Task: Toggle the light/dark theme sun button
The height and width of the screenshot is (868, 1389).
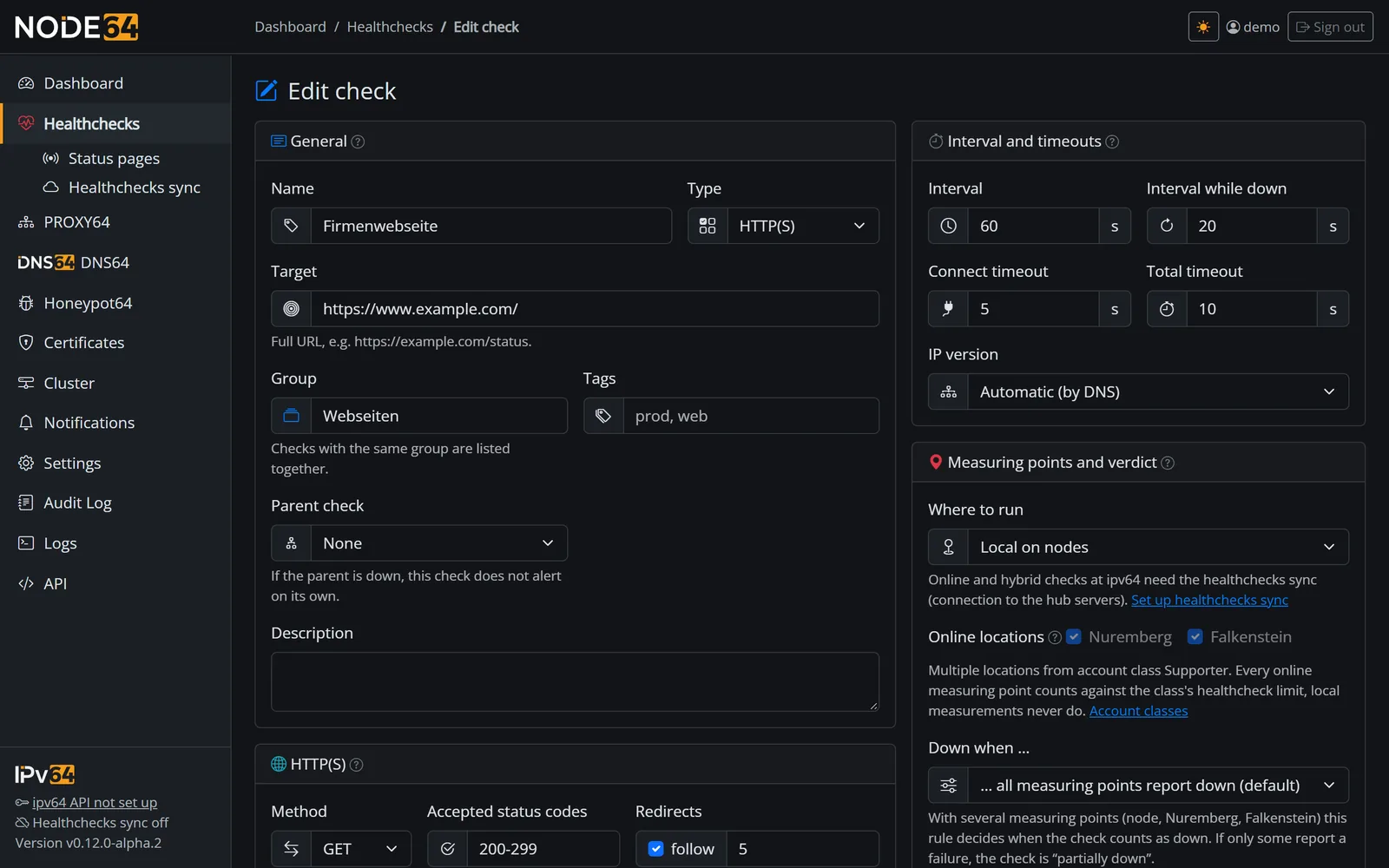Action: [x=1203, y=27]
